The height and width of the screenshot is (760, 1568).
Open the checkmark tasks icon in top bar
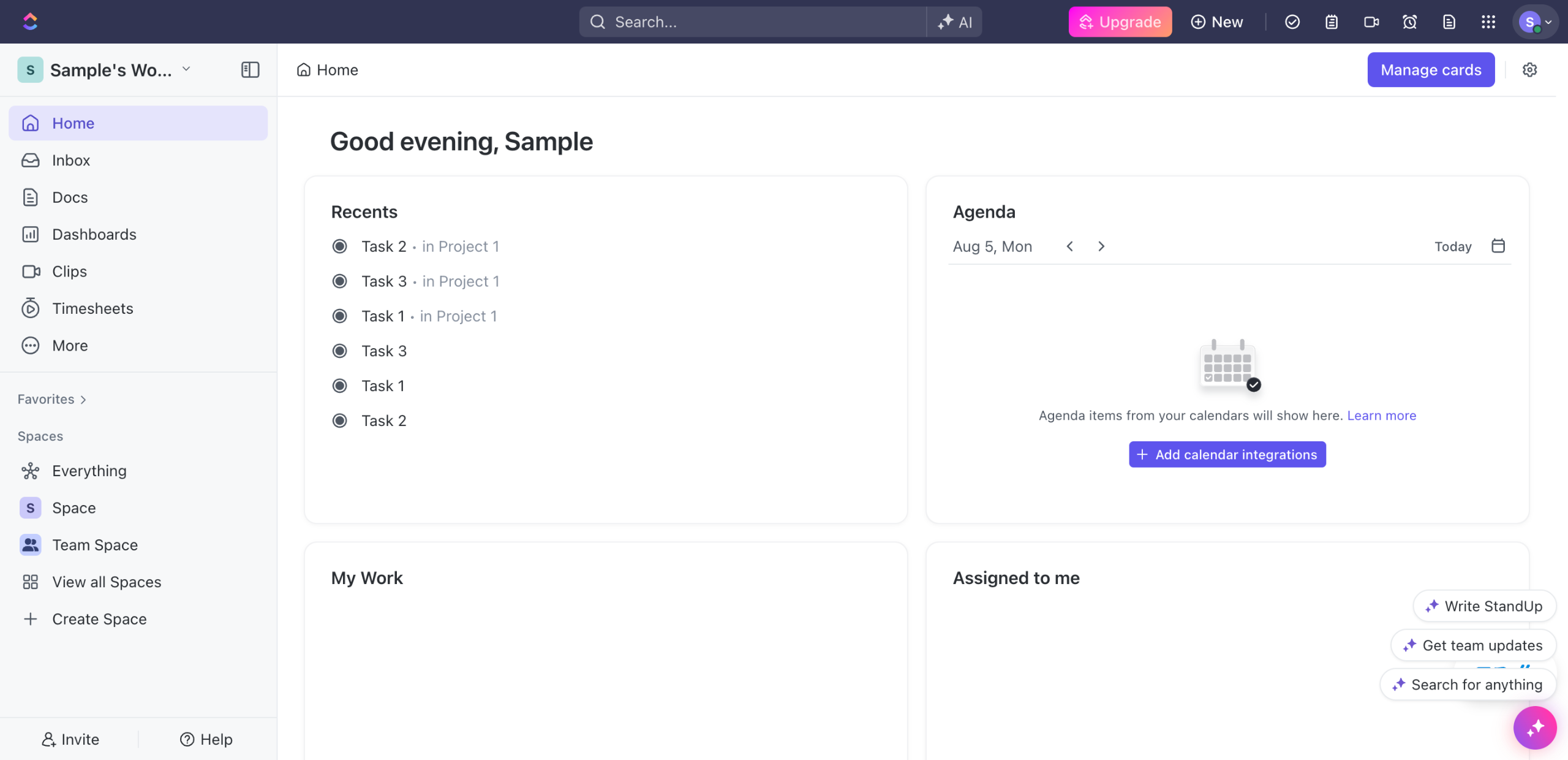pyautogui.click(x=1292, y=22)
